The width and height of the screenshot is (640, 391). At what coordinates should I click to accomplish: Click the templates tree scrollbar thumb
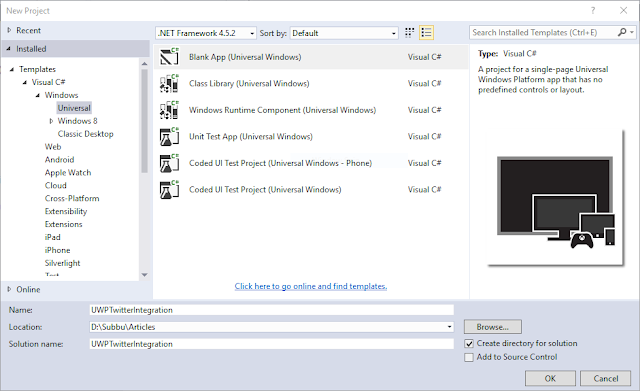click(144, 121)
